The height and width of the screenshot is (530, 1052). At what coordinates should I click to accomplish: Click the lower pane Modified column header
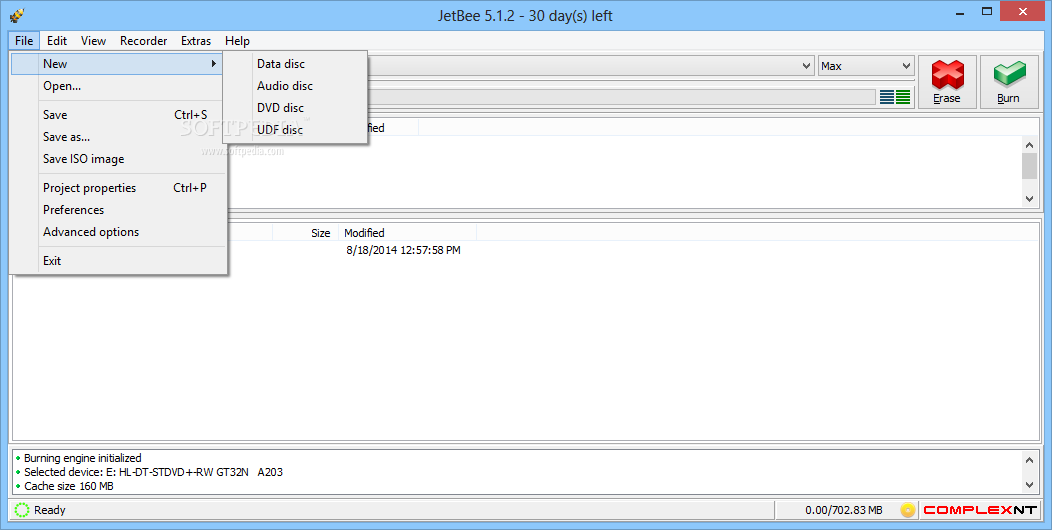pos(407,233)
